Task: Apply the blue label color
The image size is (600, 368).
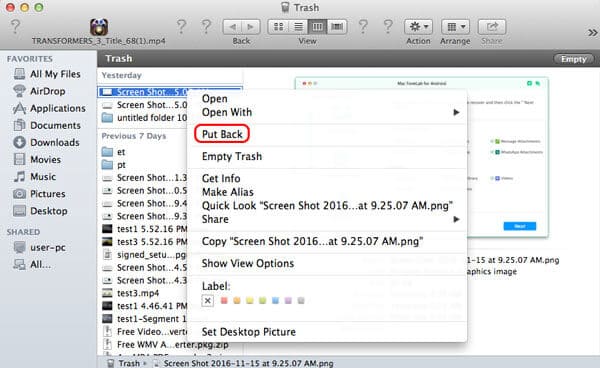Action: click(x=276, y=301)
